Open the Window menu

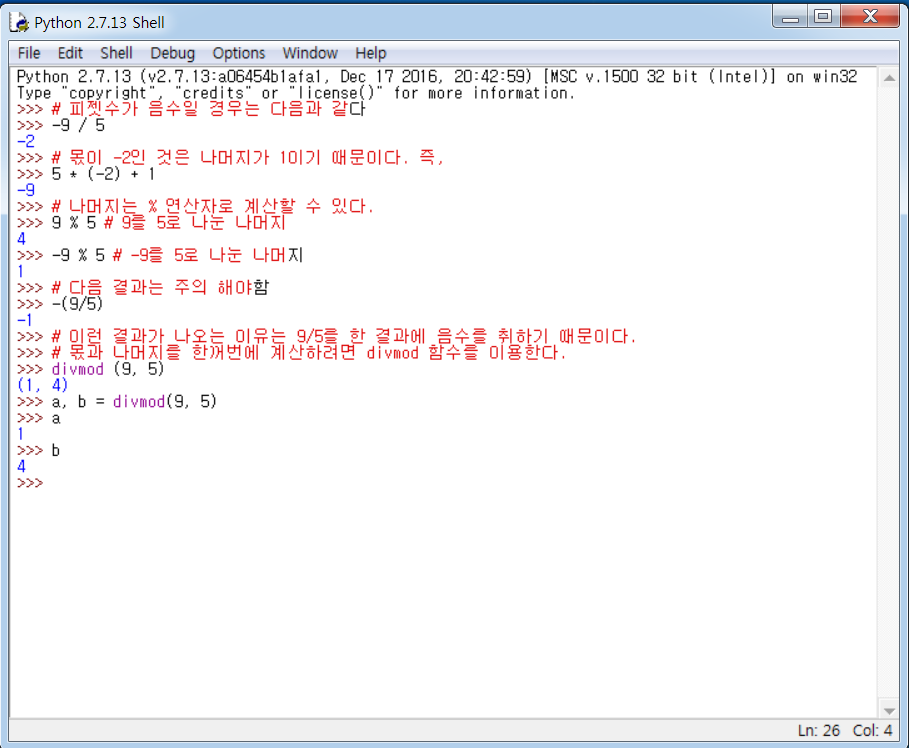point(310,53)
